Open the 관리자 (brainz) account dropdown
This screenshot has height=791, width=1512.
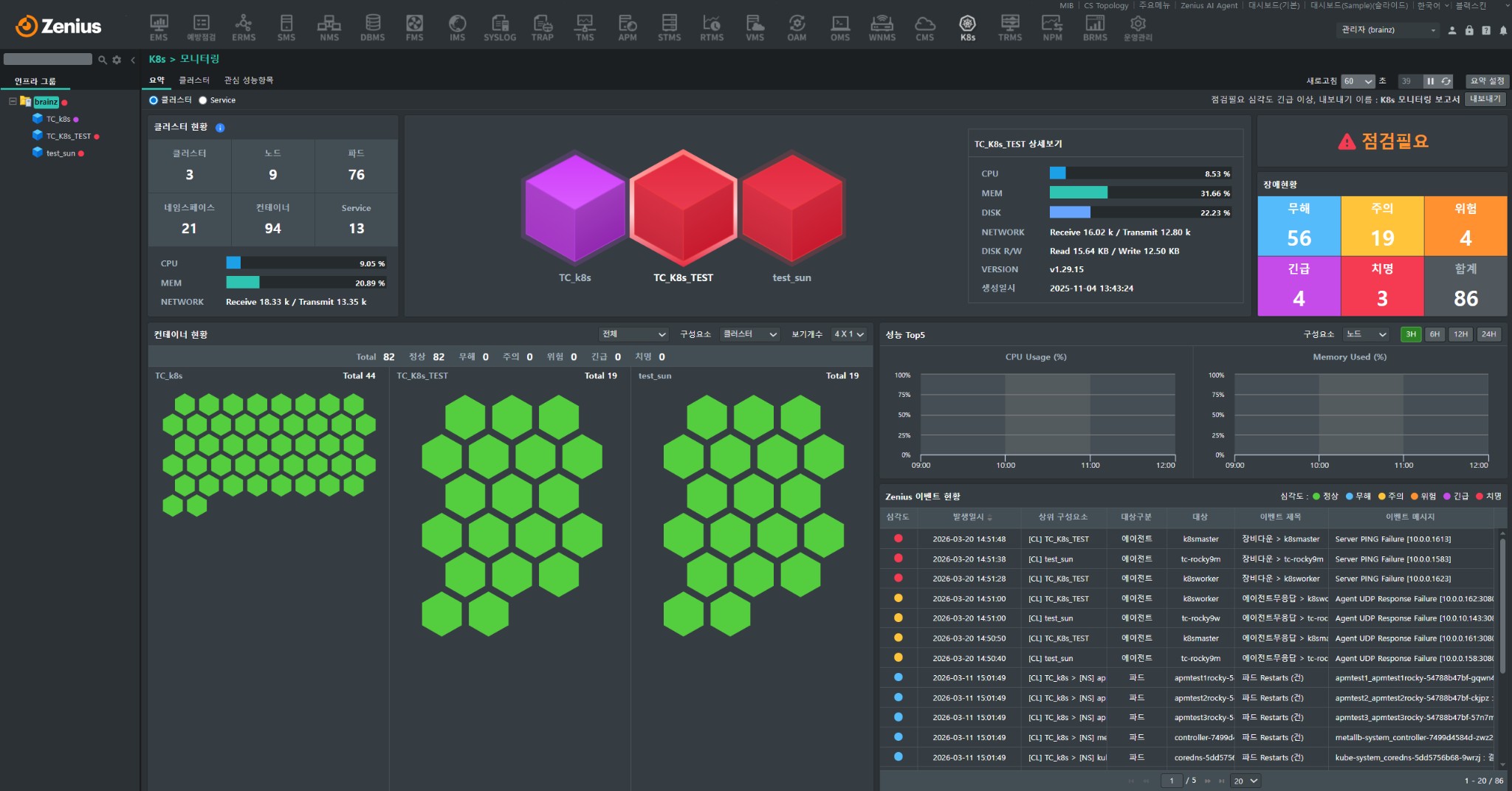1388,30
